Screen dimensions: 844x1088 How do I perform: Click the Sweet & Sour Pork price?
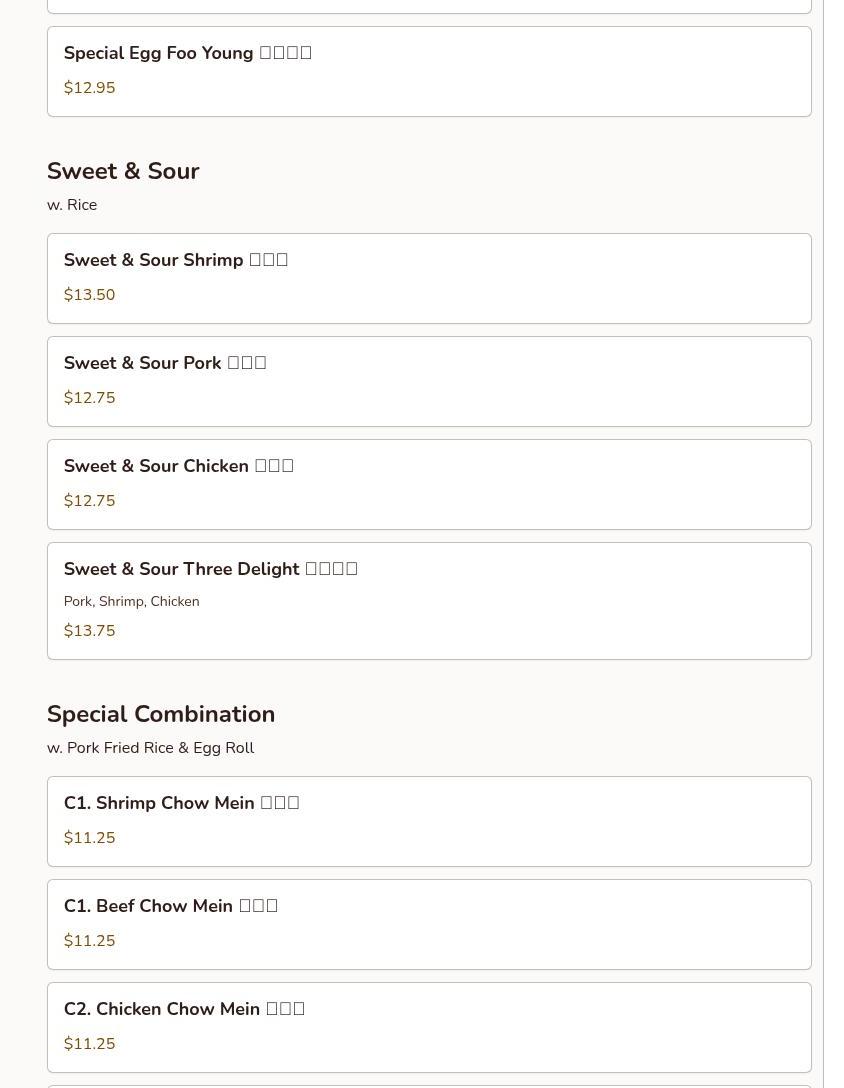[x=90, y=398]
